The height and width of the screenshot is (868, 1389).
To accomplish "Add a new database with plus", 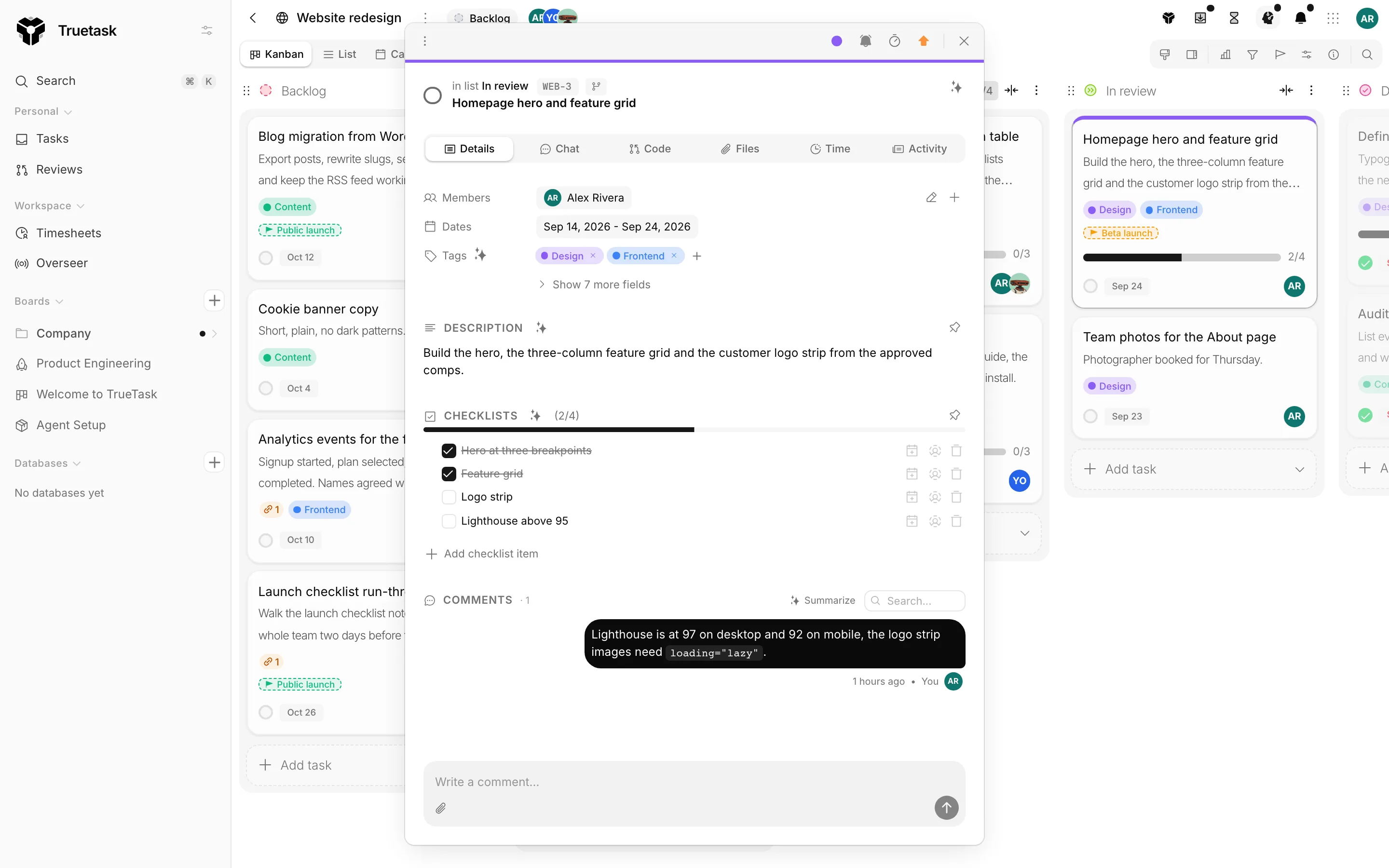I will pos(214,462).
